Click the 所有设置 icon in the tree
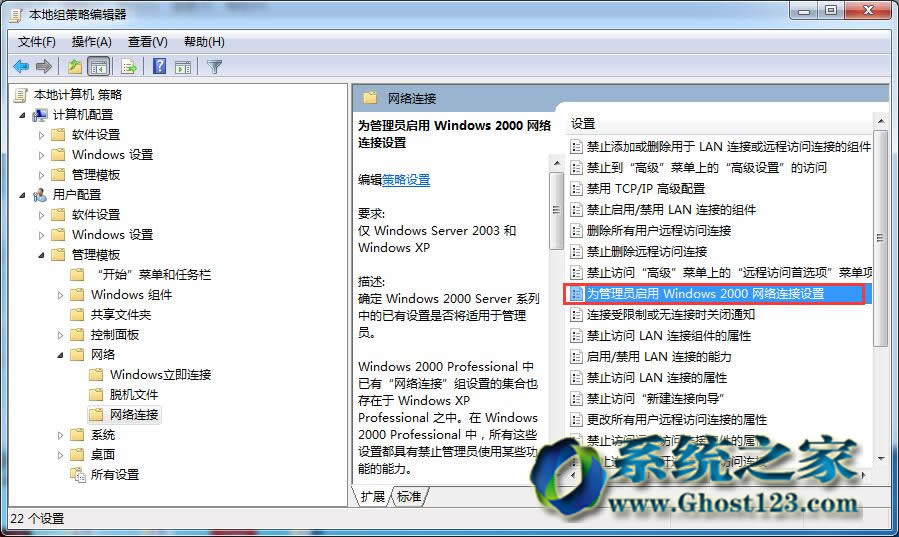Screen dimensions: 899x537 pos(77,475)
